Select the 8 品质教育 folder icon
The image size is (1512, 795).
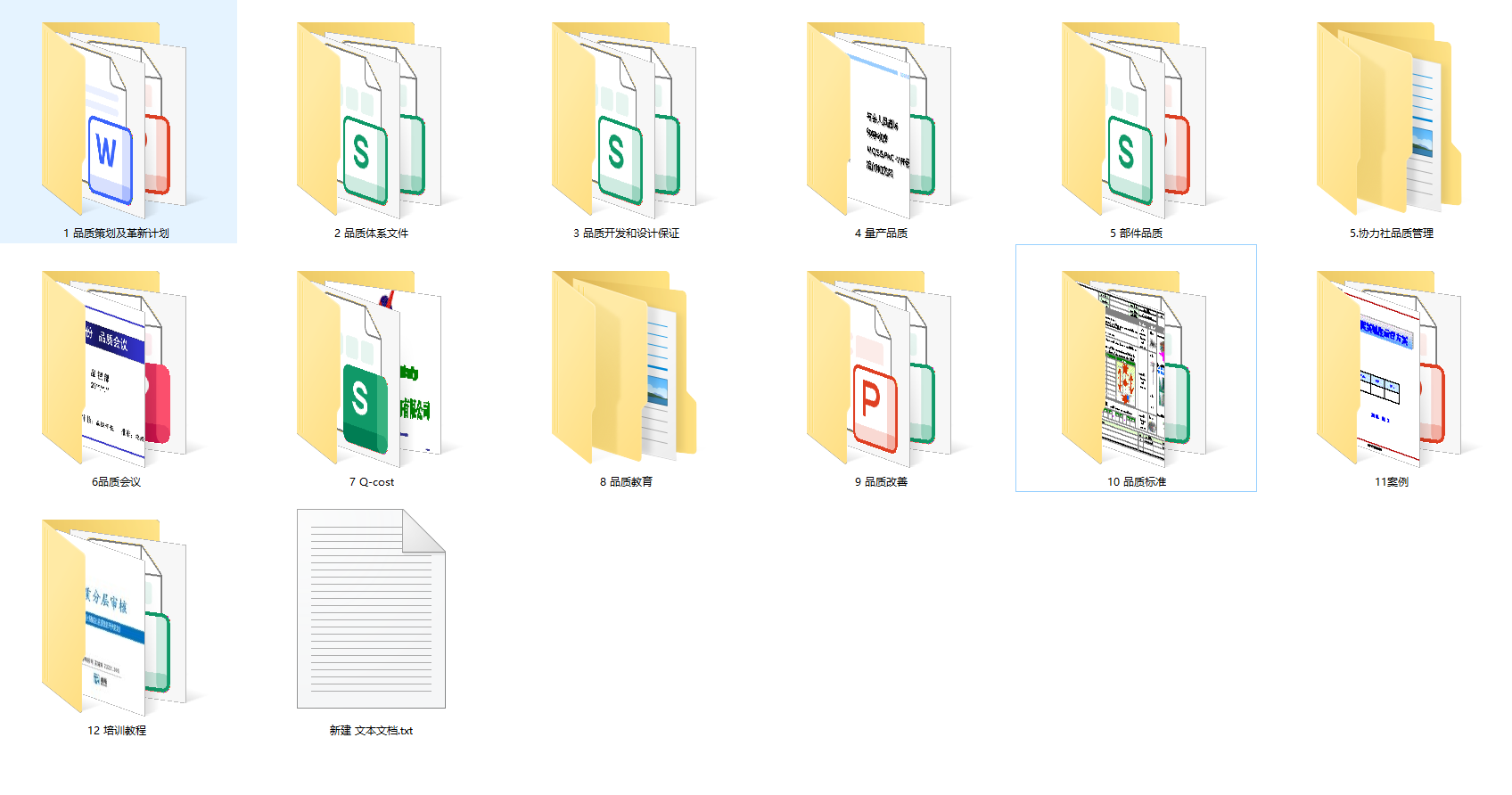click(626, 369)
